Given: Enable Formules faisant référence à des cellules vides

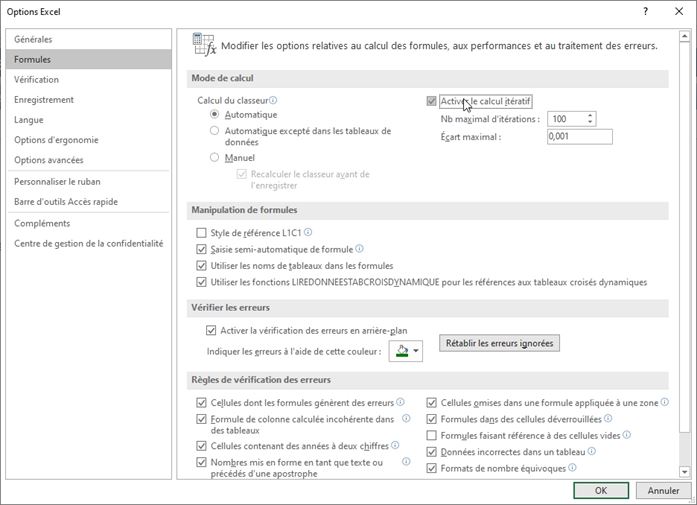Looking at the screenshot, I should [431, 435].
